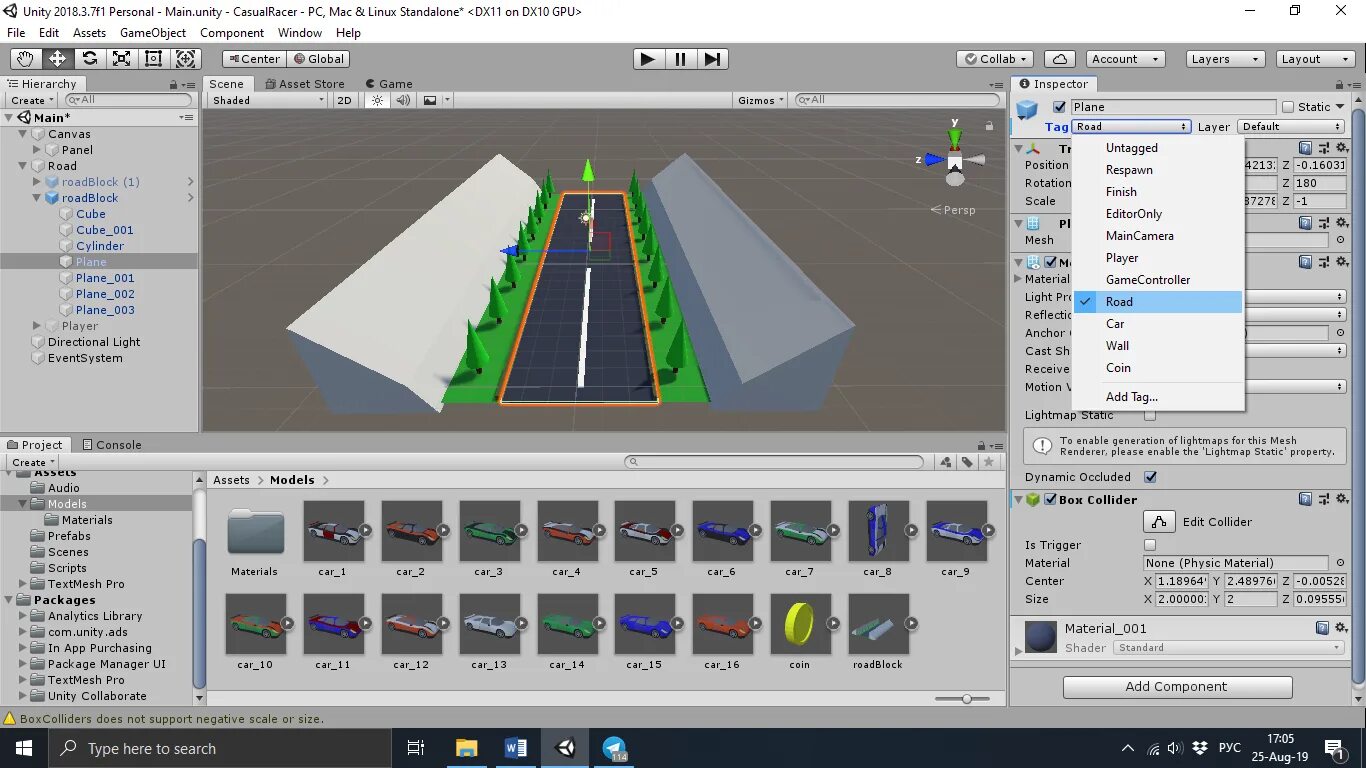The width and height of the screenshot is (1366, 768).
Task: Open the Layers dropdown
Action: 1224,59
